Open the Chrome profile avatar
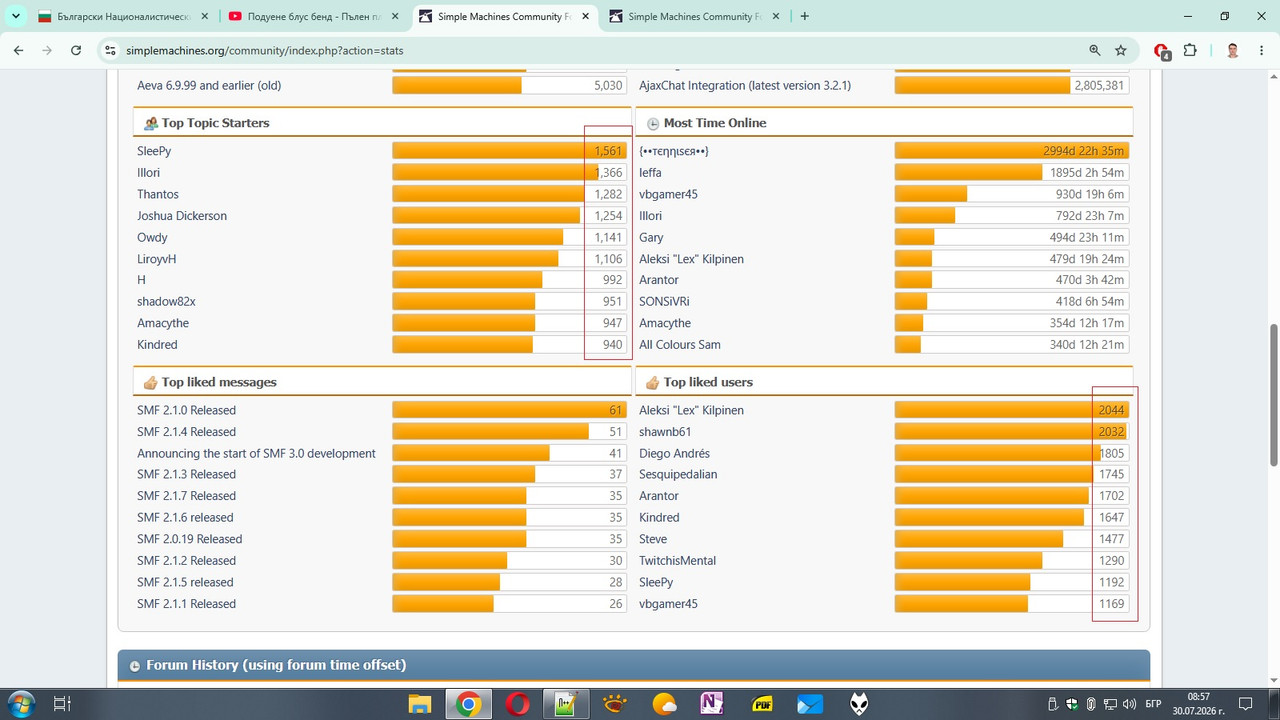 pos(1233,50)
